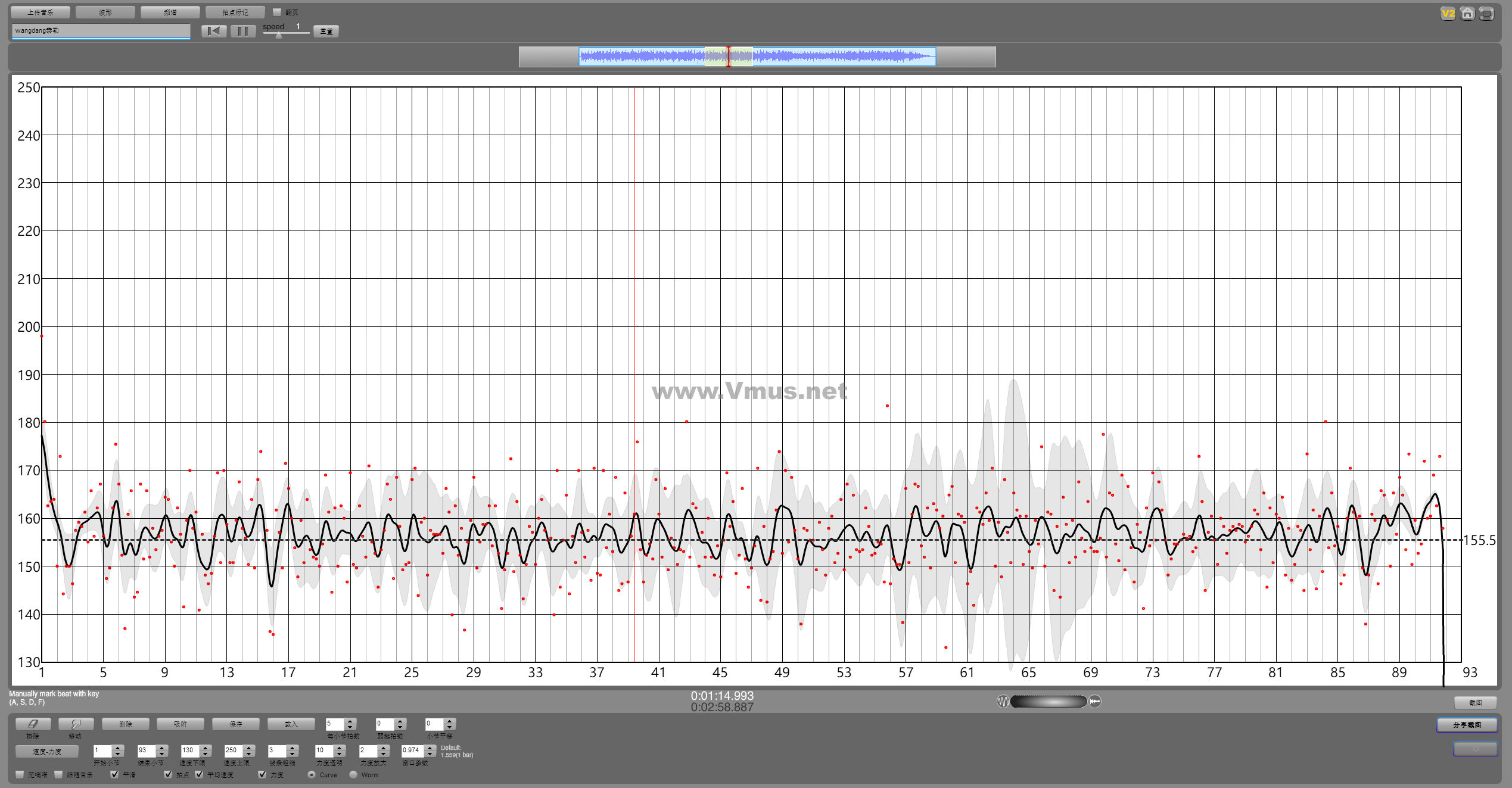Click the sine wave zoom-out icon
Screen dimensions: 1512x788
coord(1003,701)
